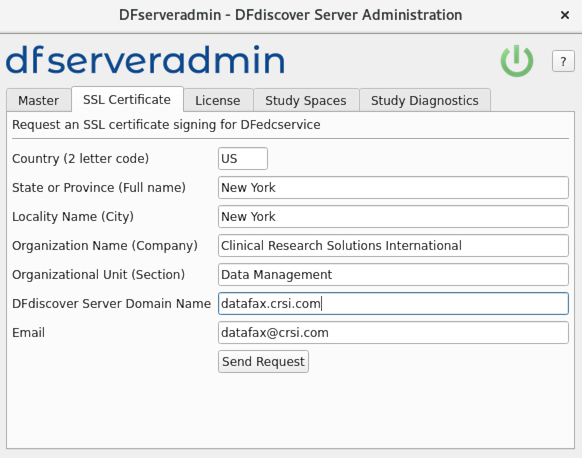The height and width of the screenshot is (458, 582).
Task: Click the 'DFdiscover Server Domain Name' label
Action: [111, 304]
